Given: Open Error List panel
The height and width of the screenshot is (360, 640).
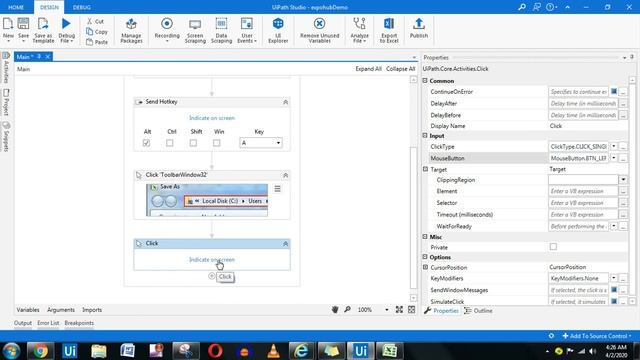Looking at the screenshot, I should coord(48,323).
